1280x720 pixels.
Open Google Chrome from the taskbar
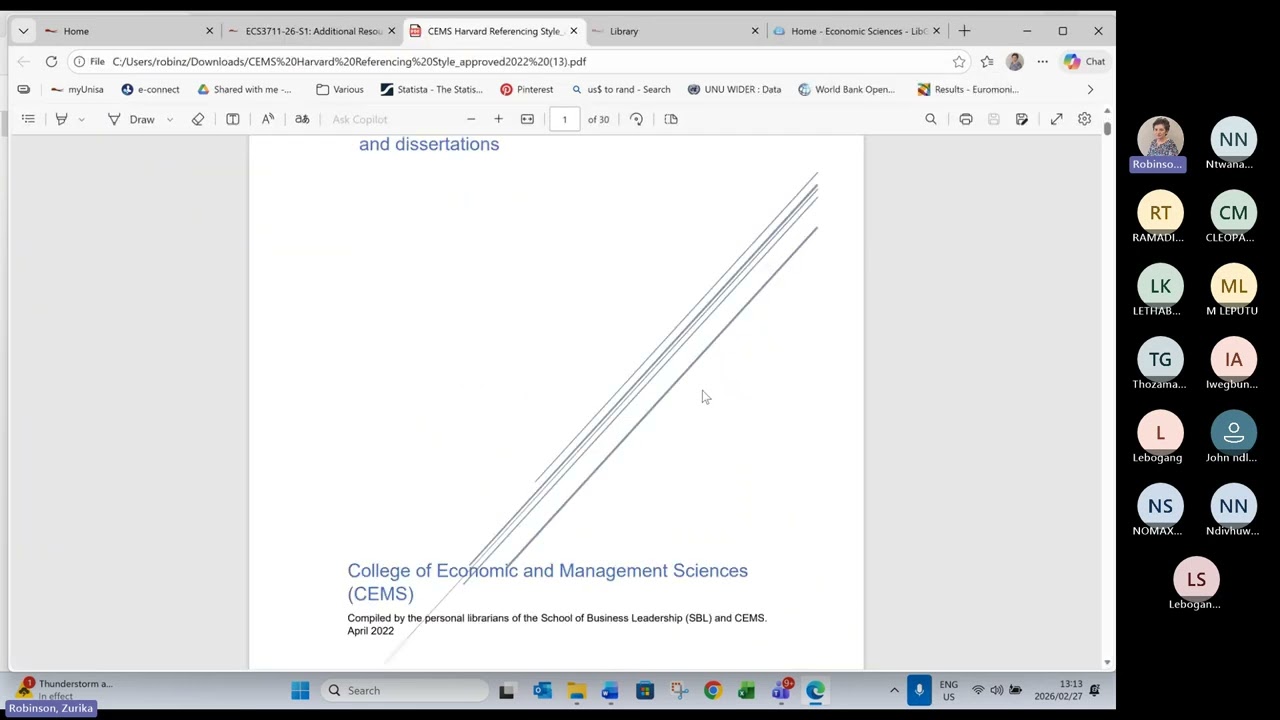pyautogui.click(x=712, y=690)
